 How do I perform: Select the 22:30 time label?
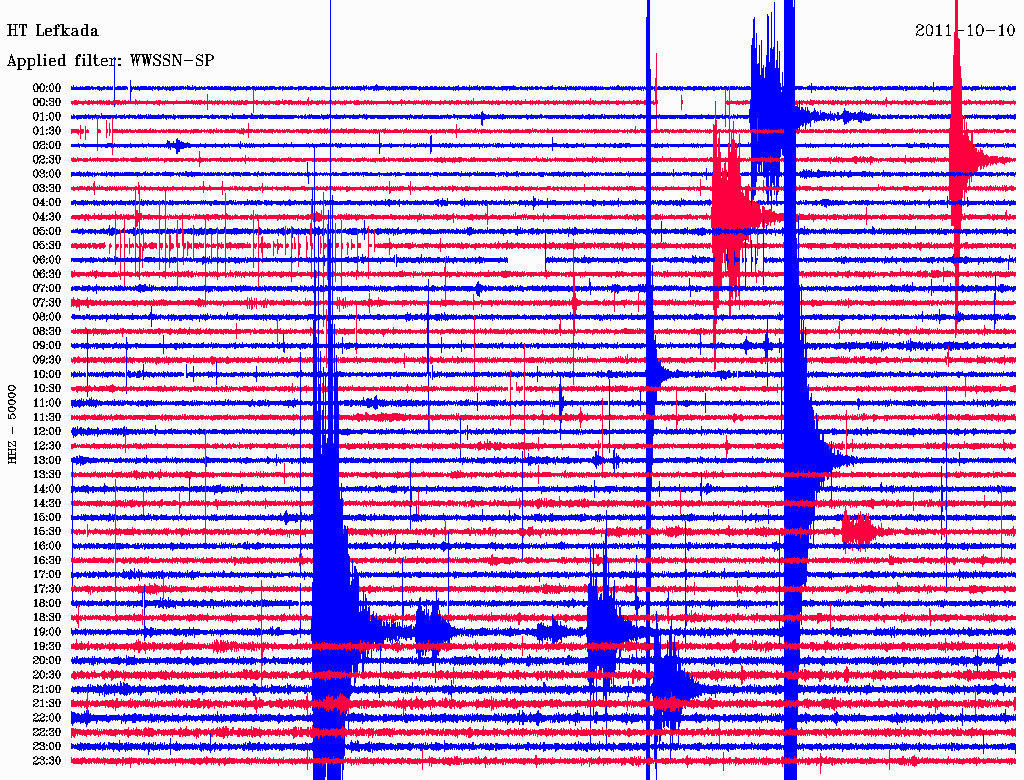[47, 732]
